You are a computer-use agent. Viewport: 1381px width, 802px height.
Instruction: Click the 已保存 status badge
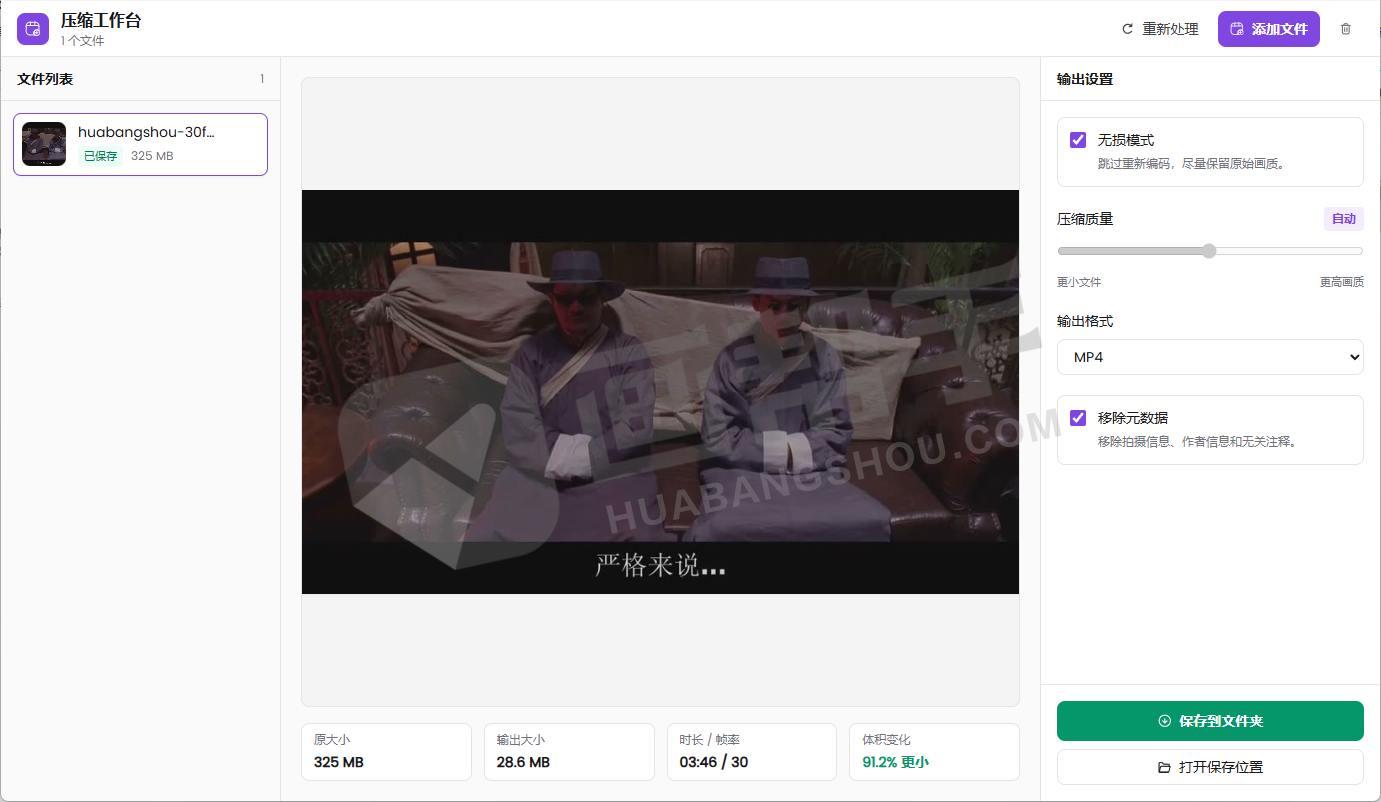coord(100,156)
